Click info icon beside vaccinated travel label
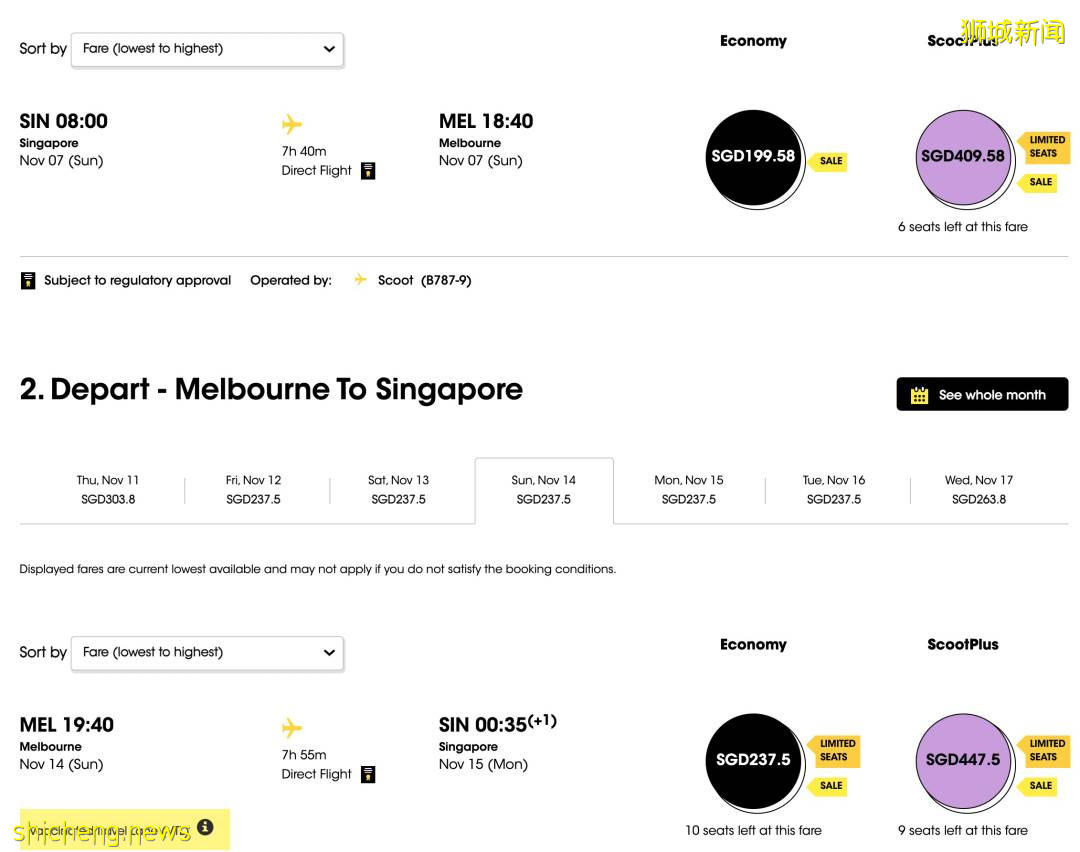The width and height of the screenshot is (1080, 852). [x=205, y=827]
